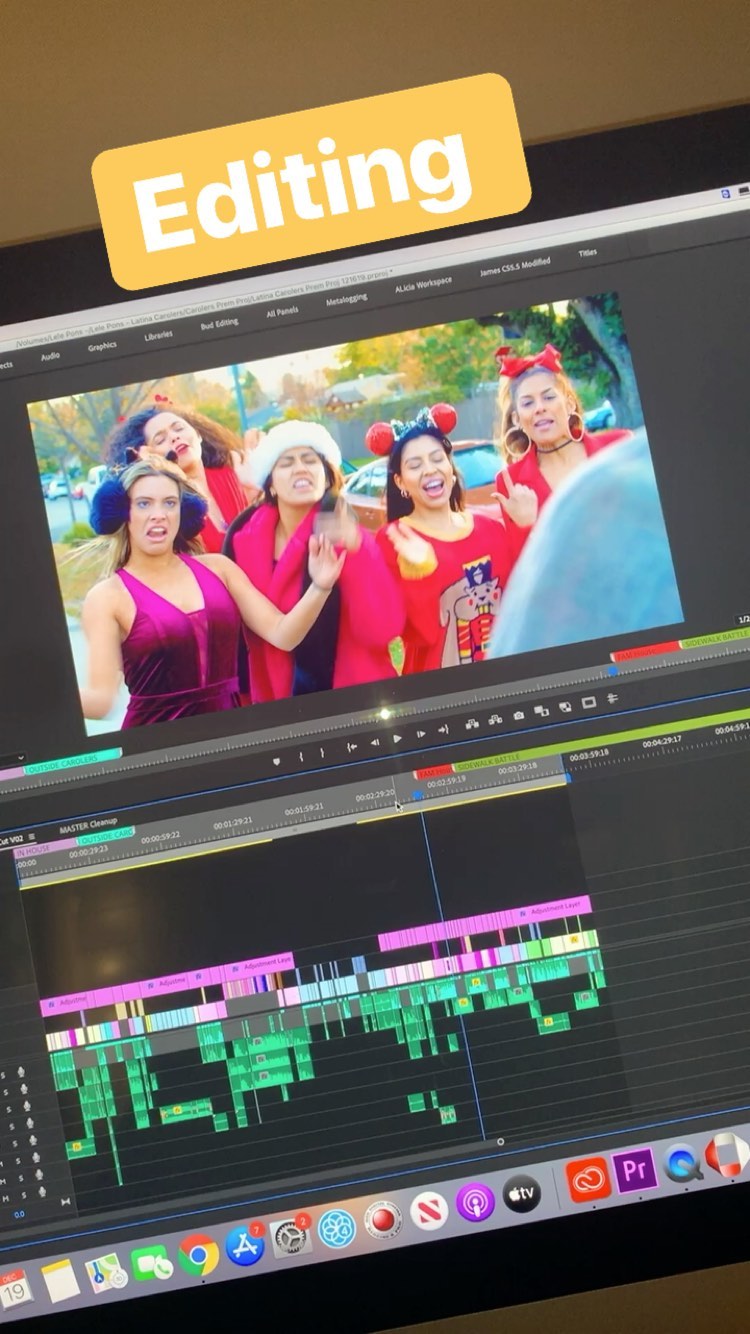Switch to ALicia Workspace

(423, 284)
